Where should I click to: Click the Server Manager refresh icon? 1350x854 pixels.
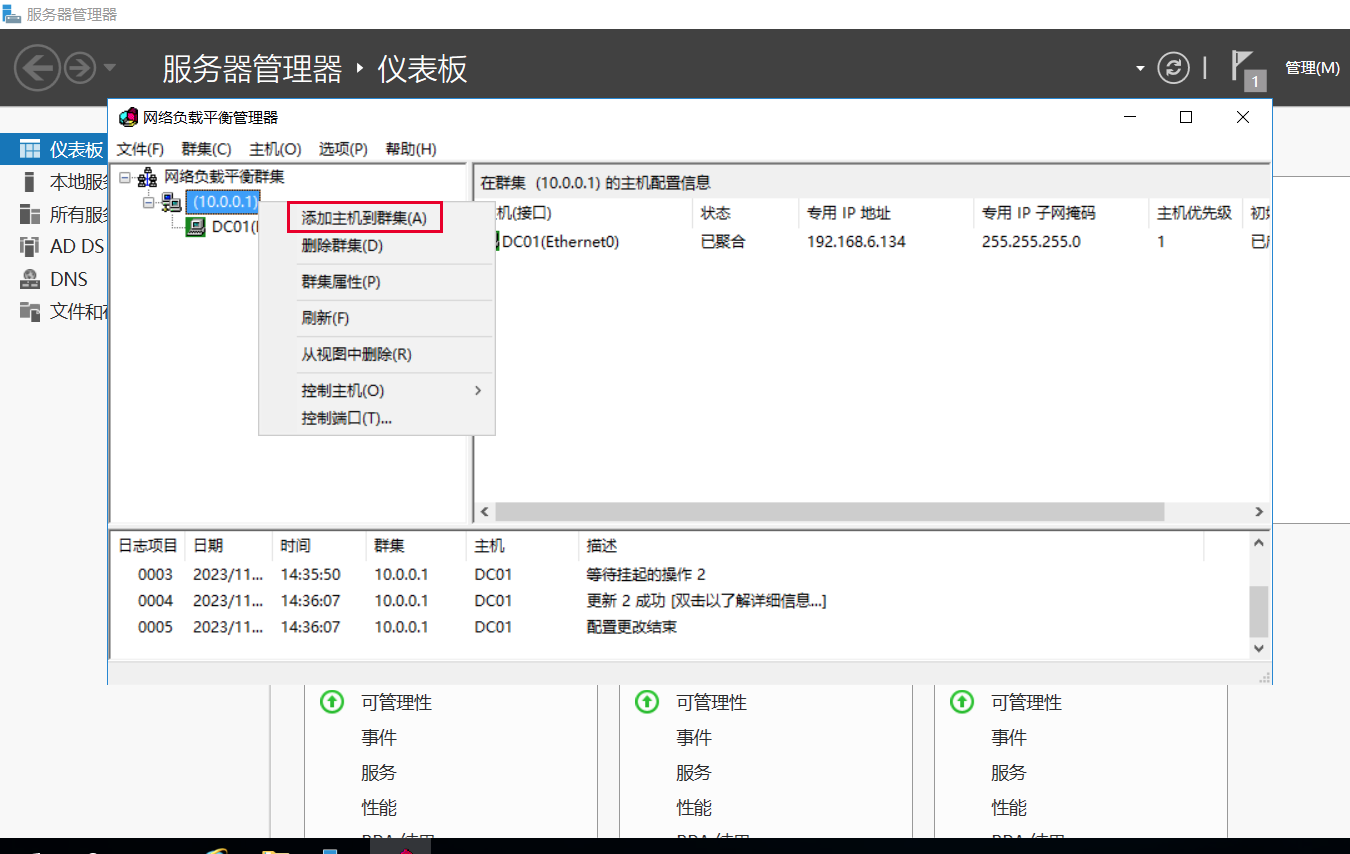(1173, 68)
